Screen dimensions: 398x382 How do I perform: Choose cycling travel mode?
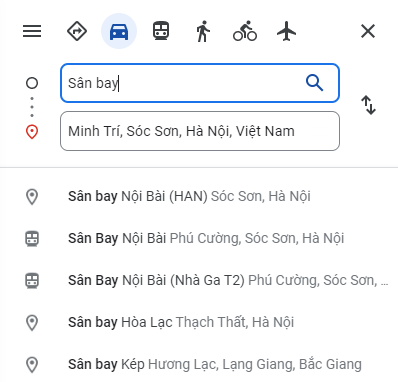click(245, 31)
